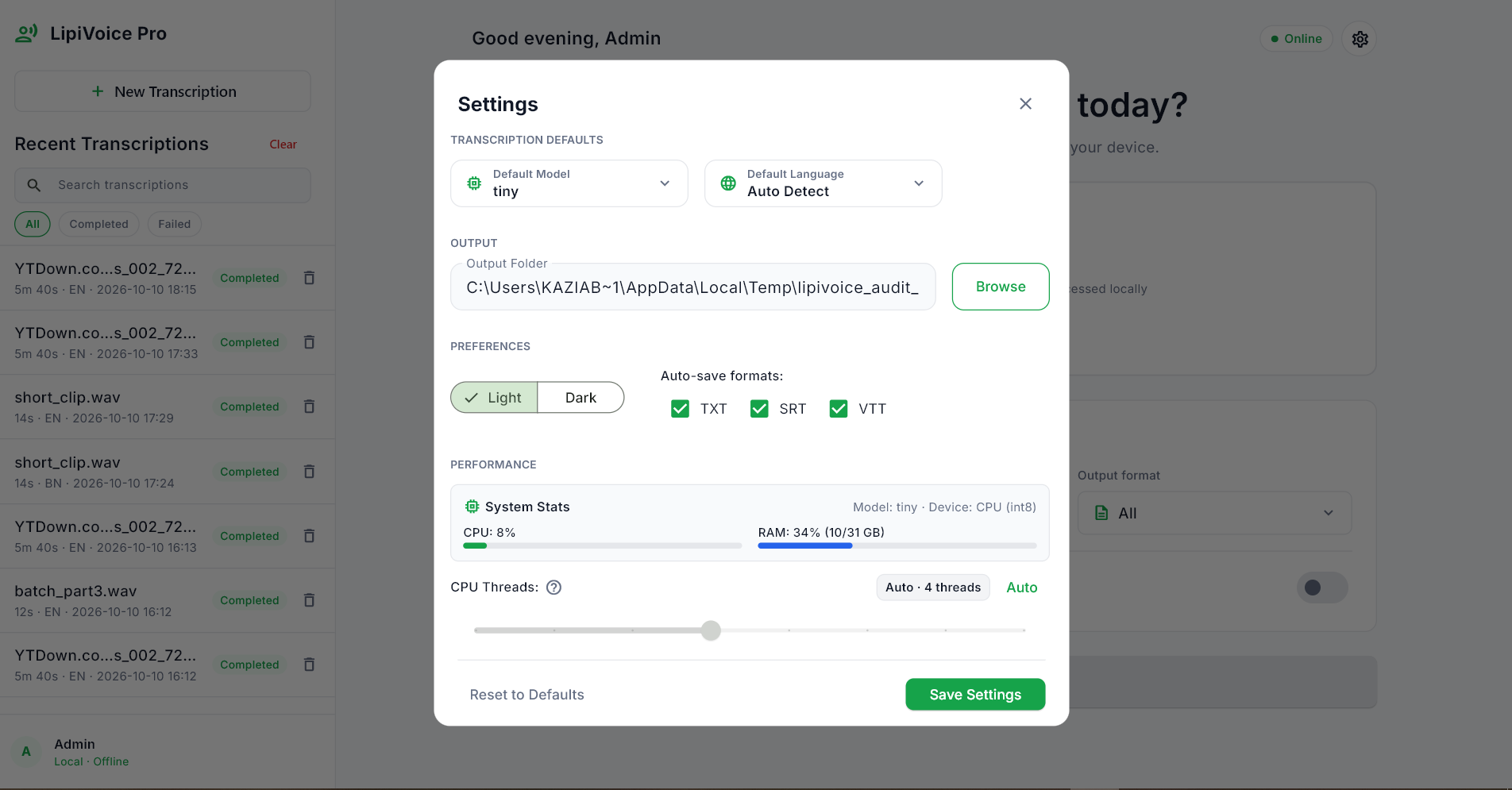Image resolution: width=1512 pixels, height=790 pixels.
Task: Uncheck the TXT auto-save format
Action: 680,409
